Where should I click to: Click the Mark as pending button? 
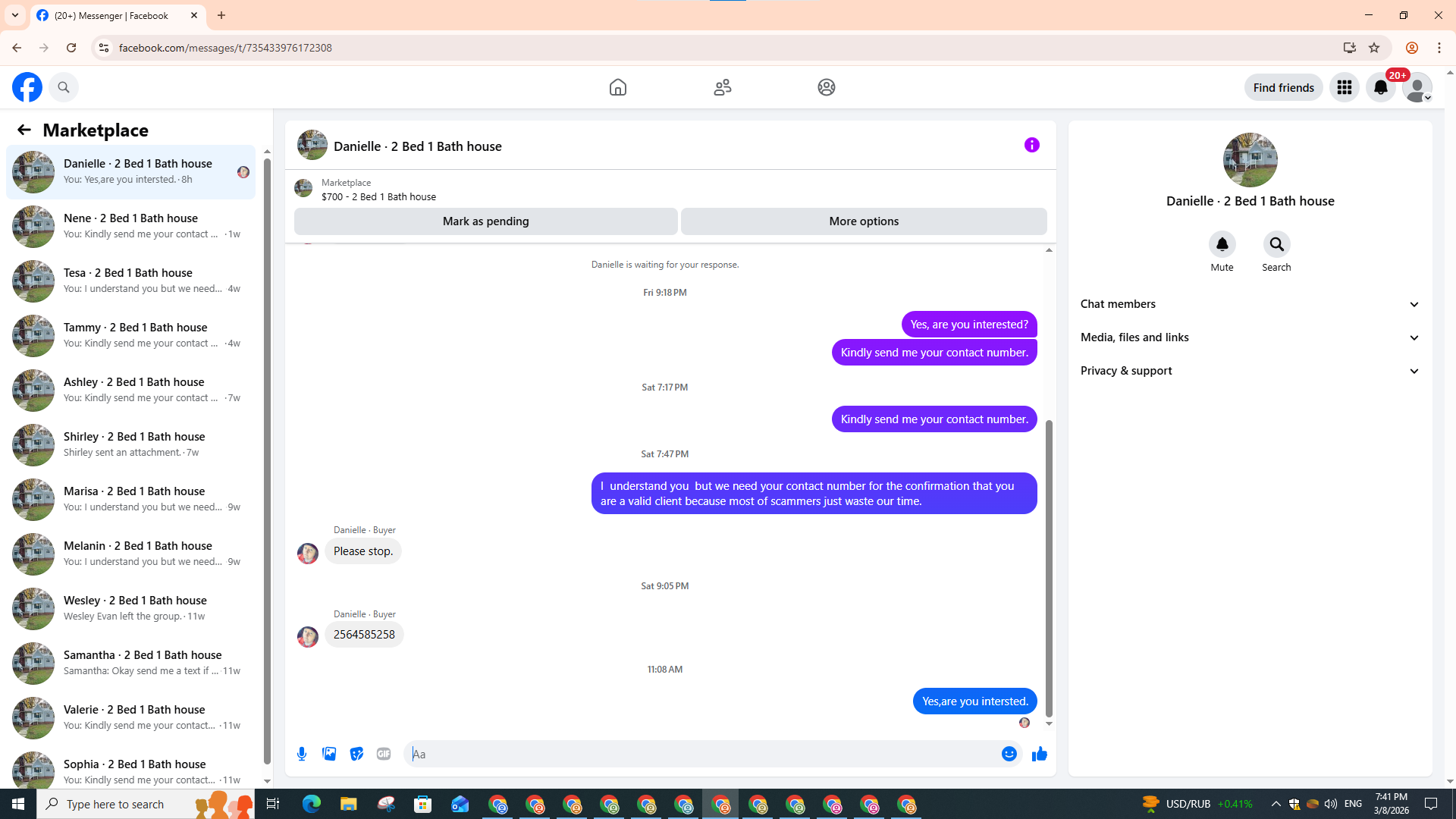485,221
